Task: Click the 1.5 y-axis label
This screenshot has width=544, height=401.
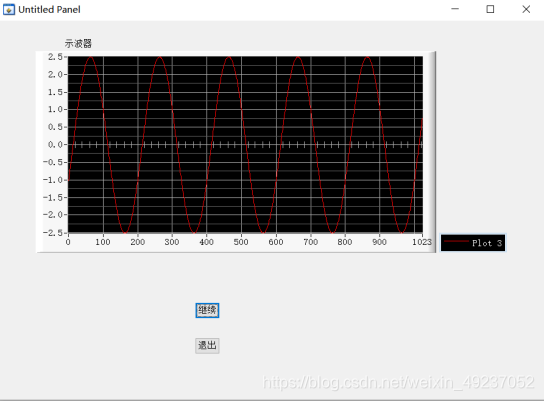Action: [55, 92]
